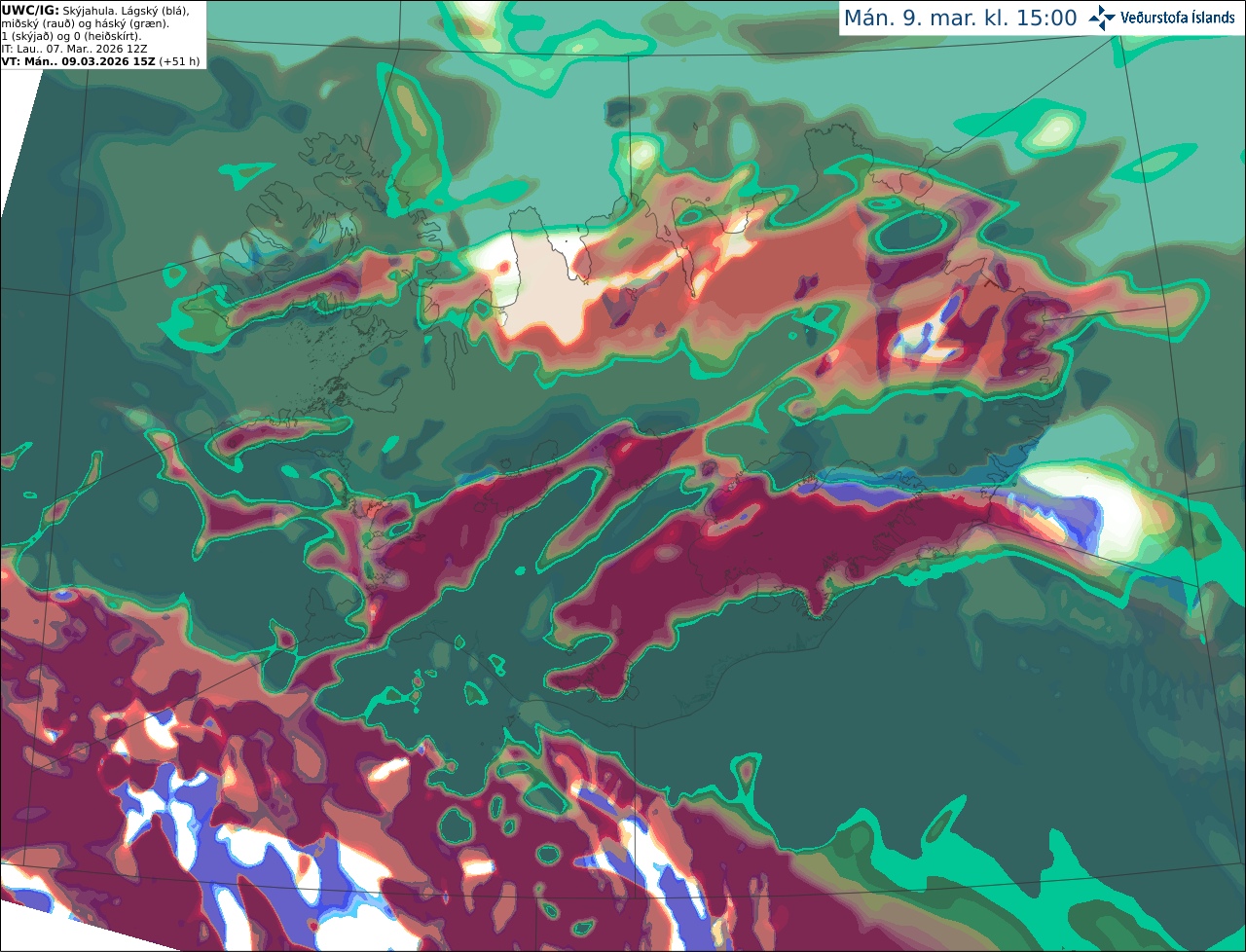The height and width of the screenshot is (952, 1246).
Task: Click the 'Veðurstofa Íslands' name text
Action: [x=1178, y=18]
